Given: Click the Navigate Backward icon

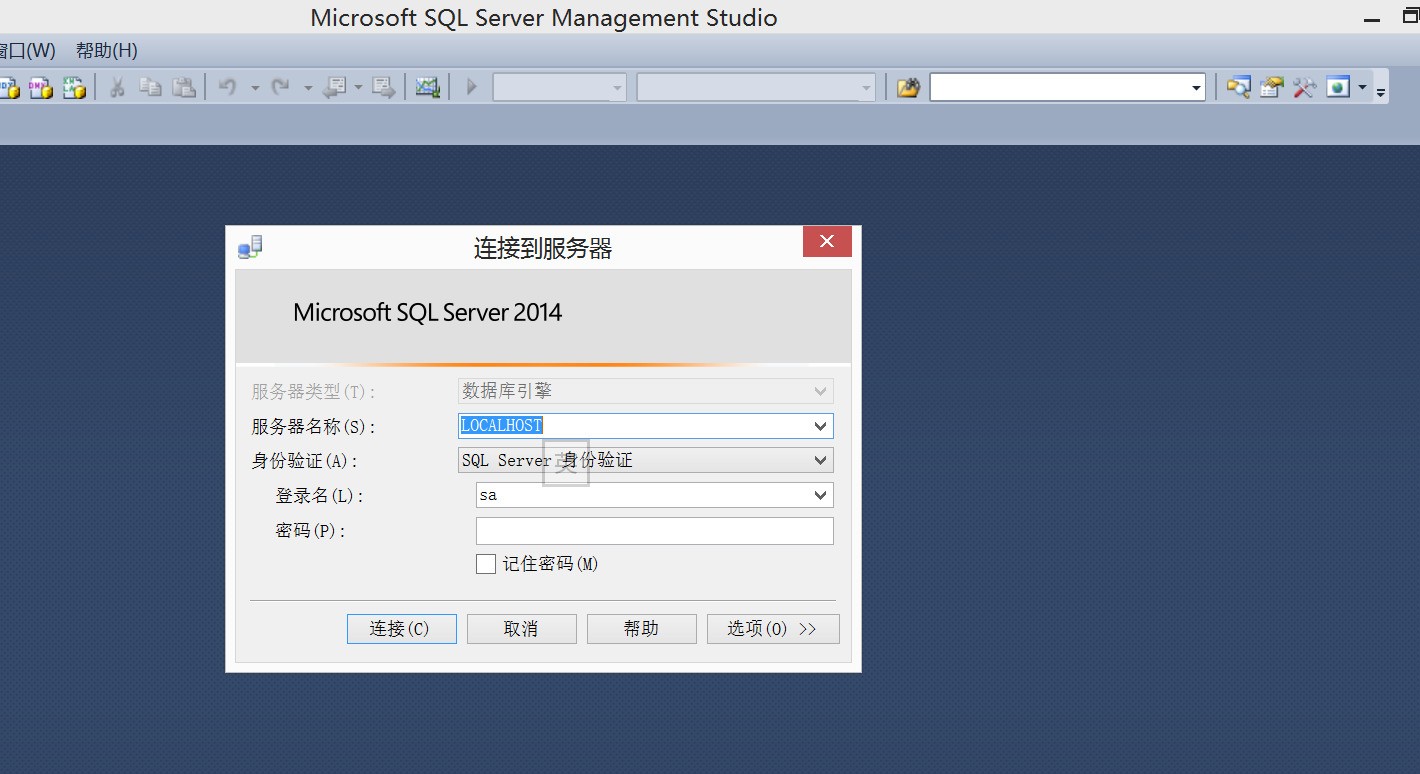Looking at the screenshot, I should click(335, 88).
